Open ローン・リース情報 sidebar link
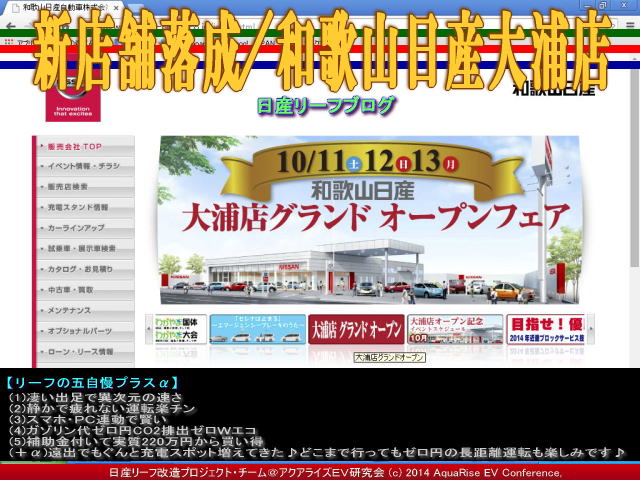Viewport: 640px width, 480px height. click(85, 352)
